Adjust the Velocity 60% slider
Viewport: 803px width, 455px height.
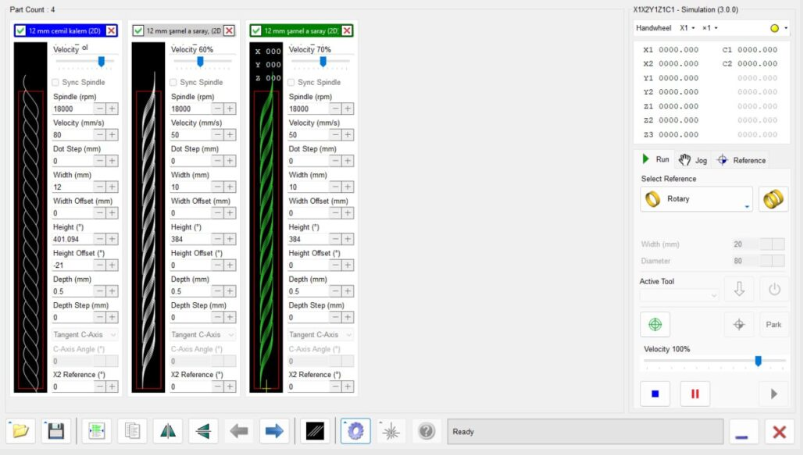200,61
